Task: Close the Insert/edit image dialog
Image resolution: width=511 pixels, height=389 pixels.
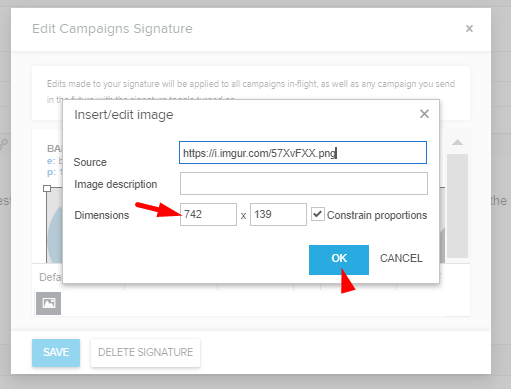Action: pos(424,114)
